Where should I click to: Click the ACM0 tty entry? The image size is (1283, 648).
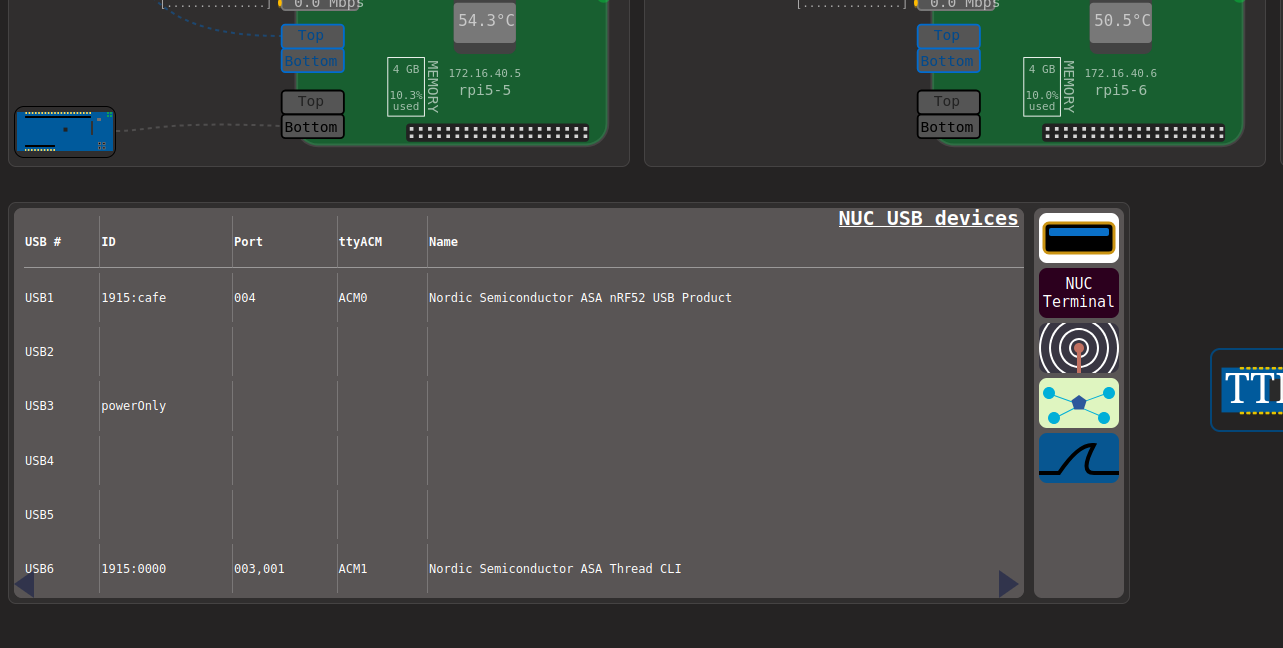pos(353,298)
